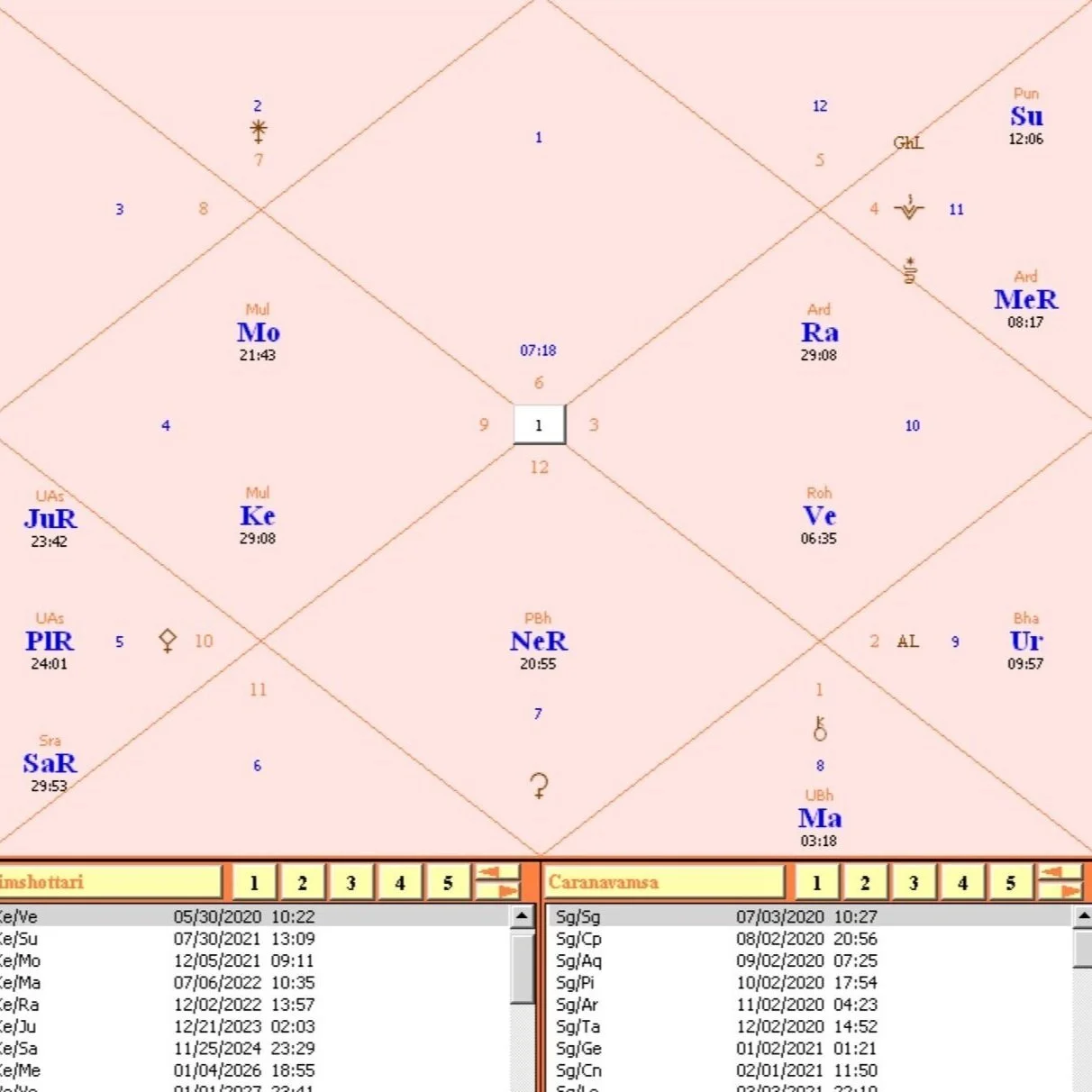Select the Sg/Sg row dated 07/03/2020
The height and width of the screenshot is (1092, 1092).
coord(810,916)
